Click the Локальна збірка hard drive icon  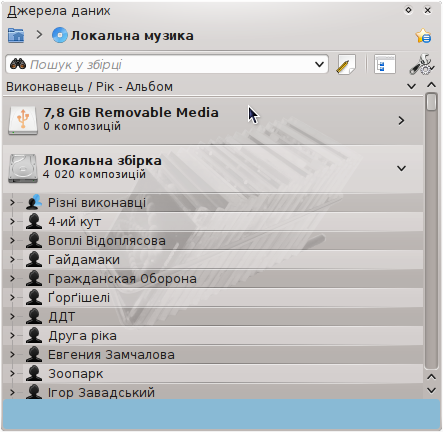point(23,168)
